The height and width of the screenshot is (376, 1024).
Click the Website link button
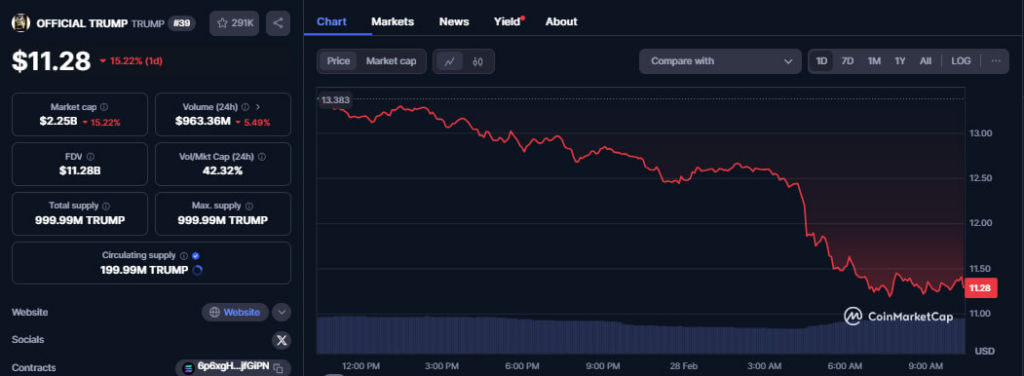coord(235,312)
